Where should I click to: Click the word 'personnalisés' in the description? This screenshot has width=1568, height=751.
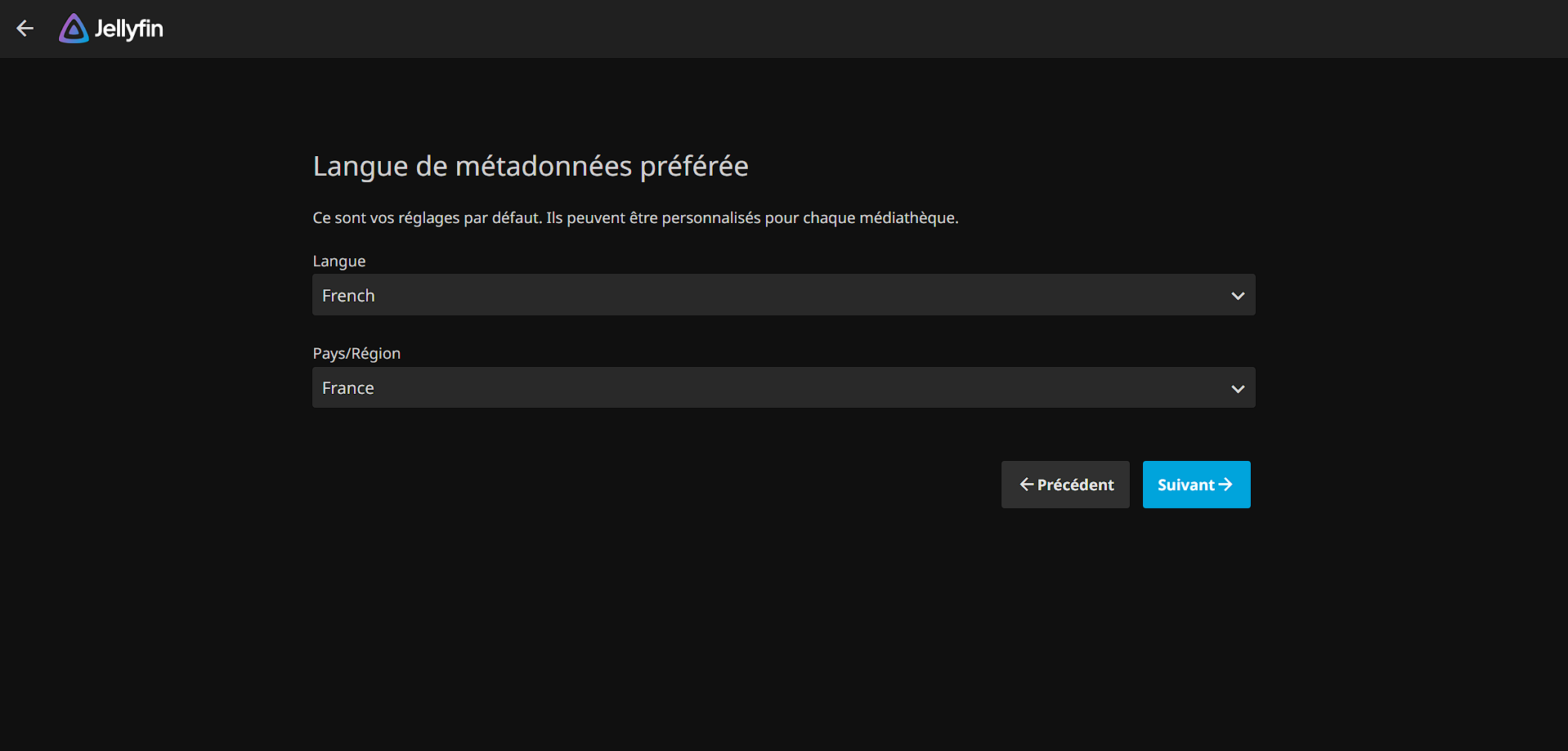(x=710, y=218)
